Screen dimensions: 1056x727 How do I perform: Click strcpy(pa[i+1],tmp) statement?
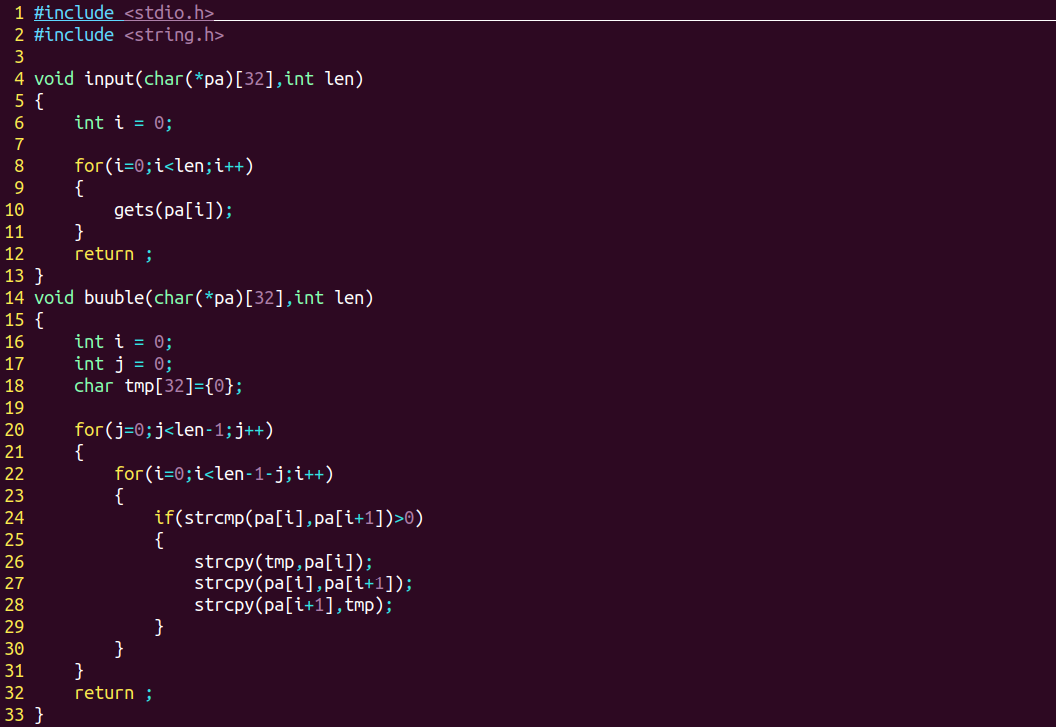(293, 605)
